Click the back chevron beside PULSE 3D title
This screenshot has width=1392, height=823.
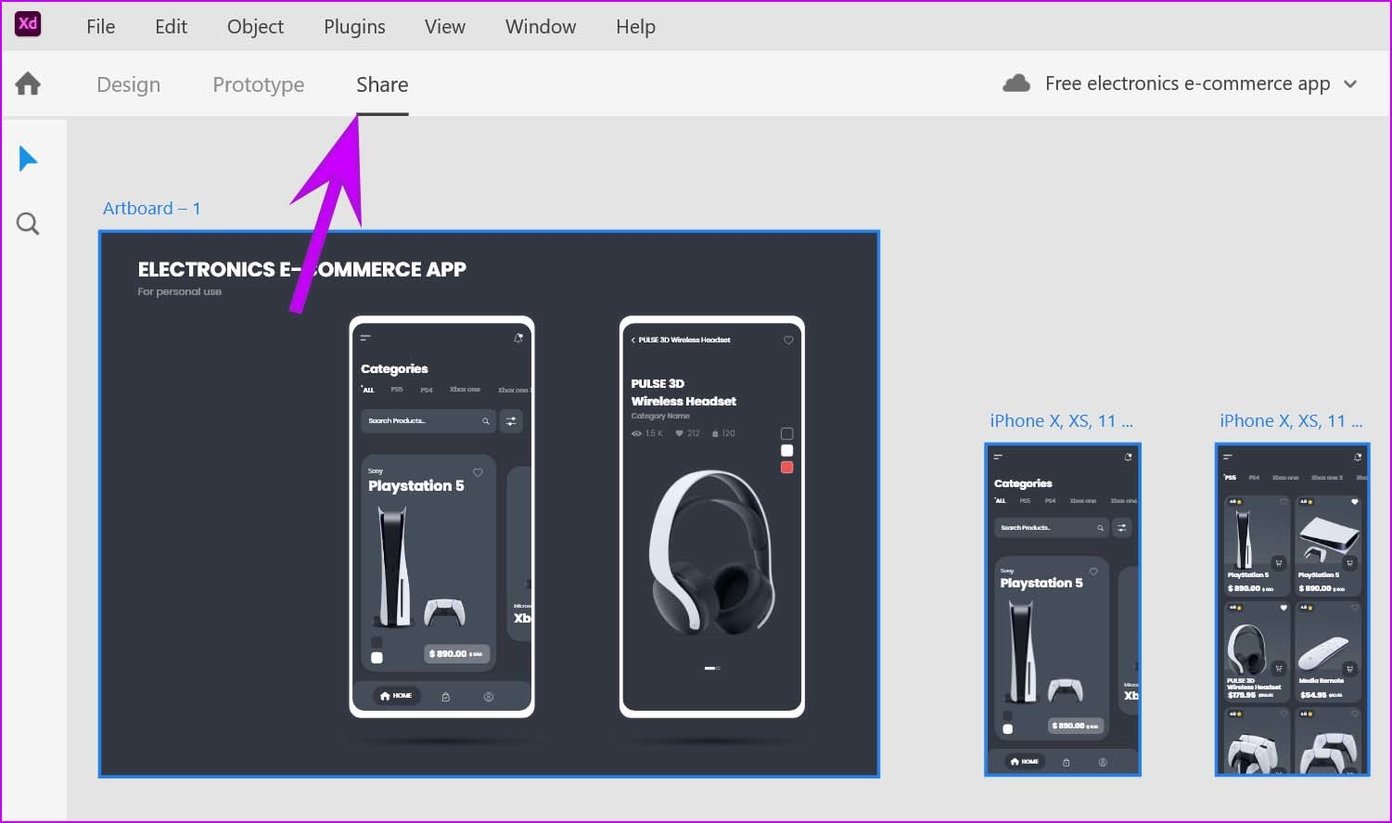633,340
